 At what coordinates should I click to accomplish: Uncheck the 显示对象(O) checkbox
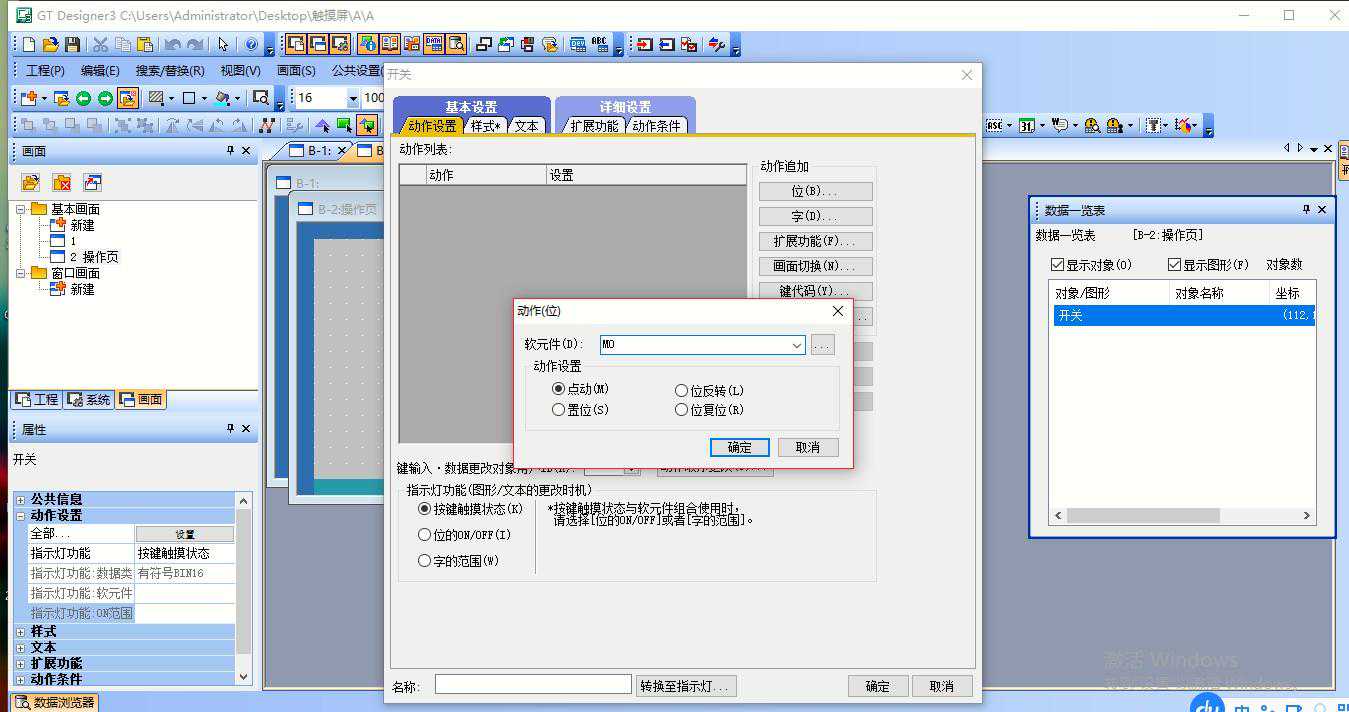[1058, 265]
